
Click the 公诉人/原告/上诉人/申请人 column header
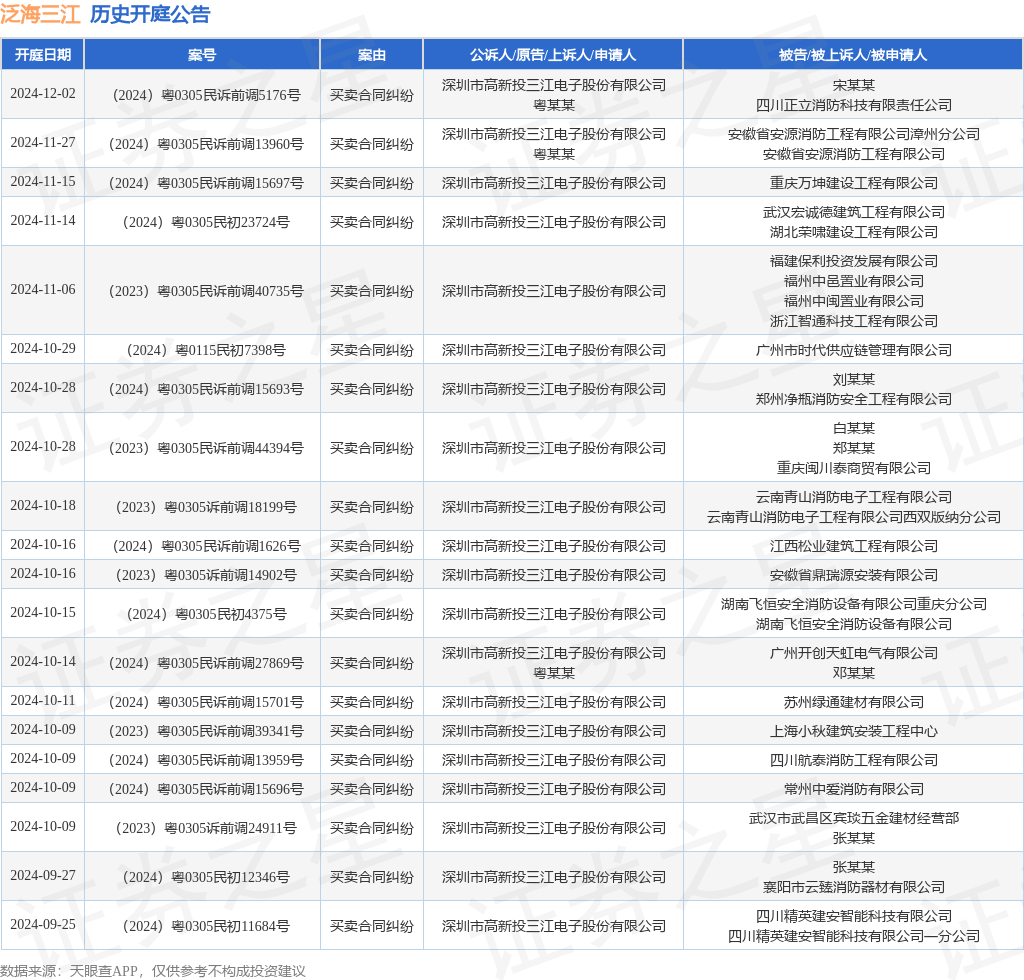click(x=553, y=55)
